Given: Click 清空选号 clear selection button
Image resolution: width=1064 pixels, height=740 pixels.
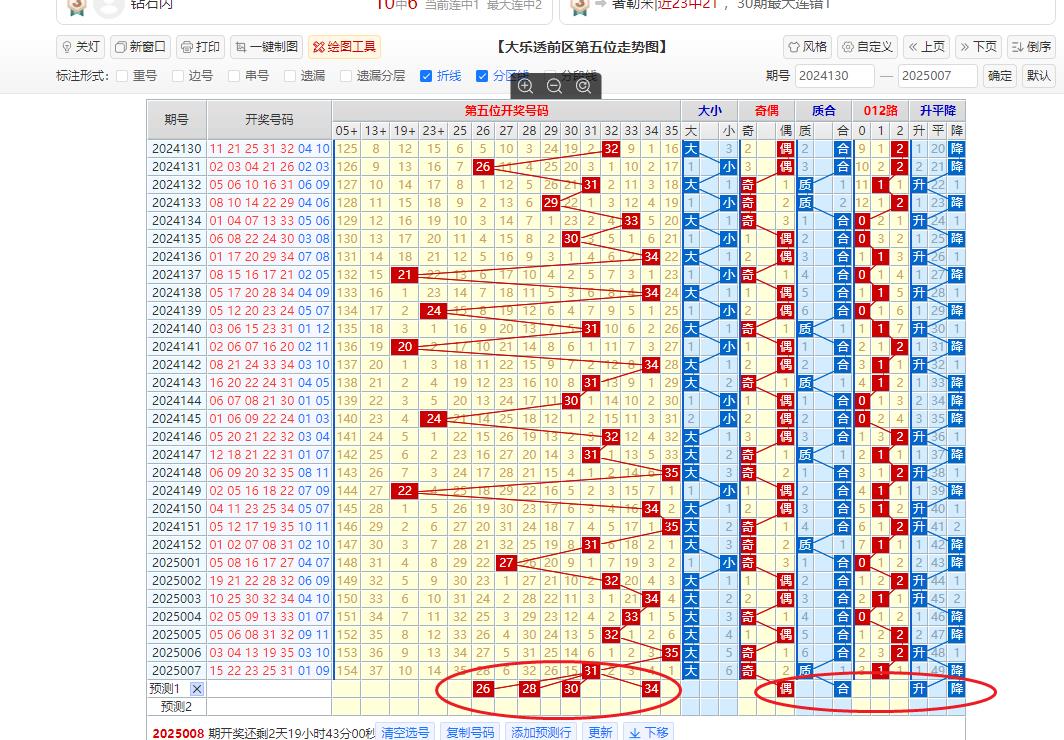Looking at the screenshot, I should point(406,732).
